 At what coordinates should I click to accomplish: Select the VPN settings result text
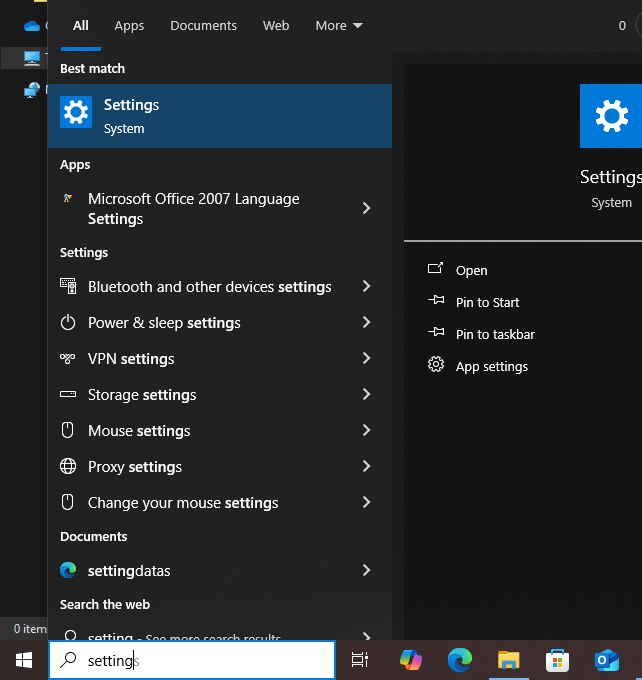tap(131, 359)
